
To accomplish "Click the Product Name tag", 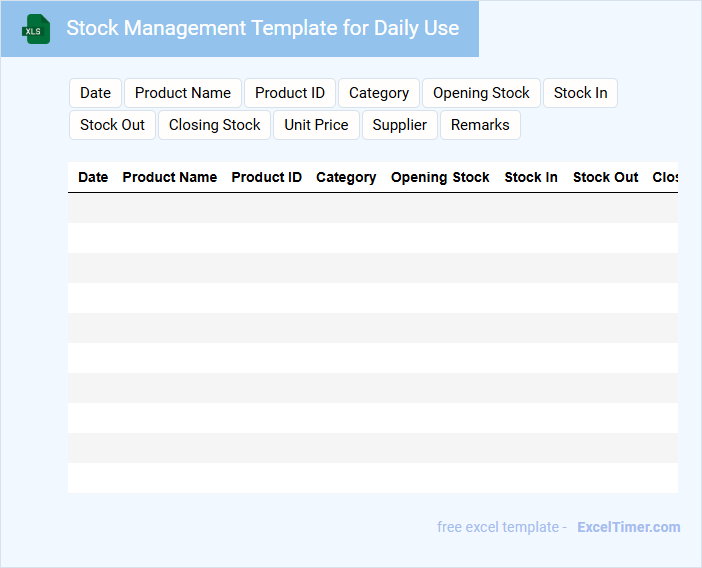I will point(183,93).
